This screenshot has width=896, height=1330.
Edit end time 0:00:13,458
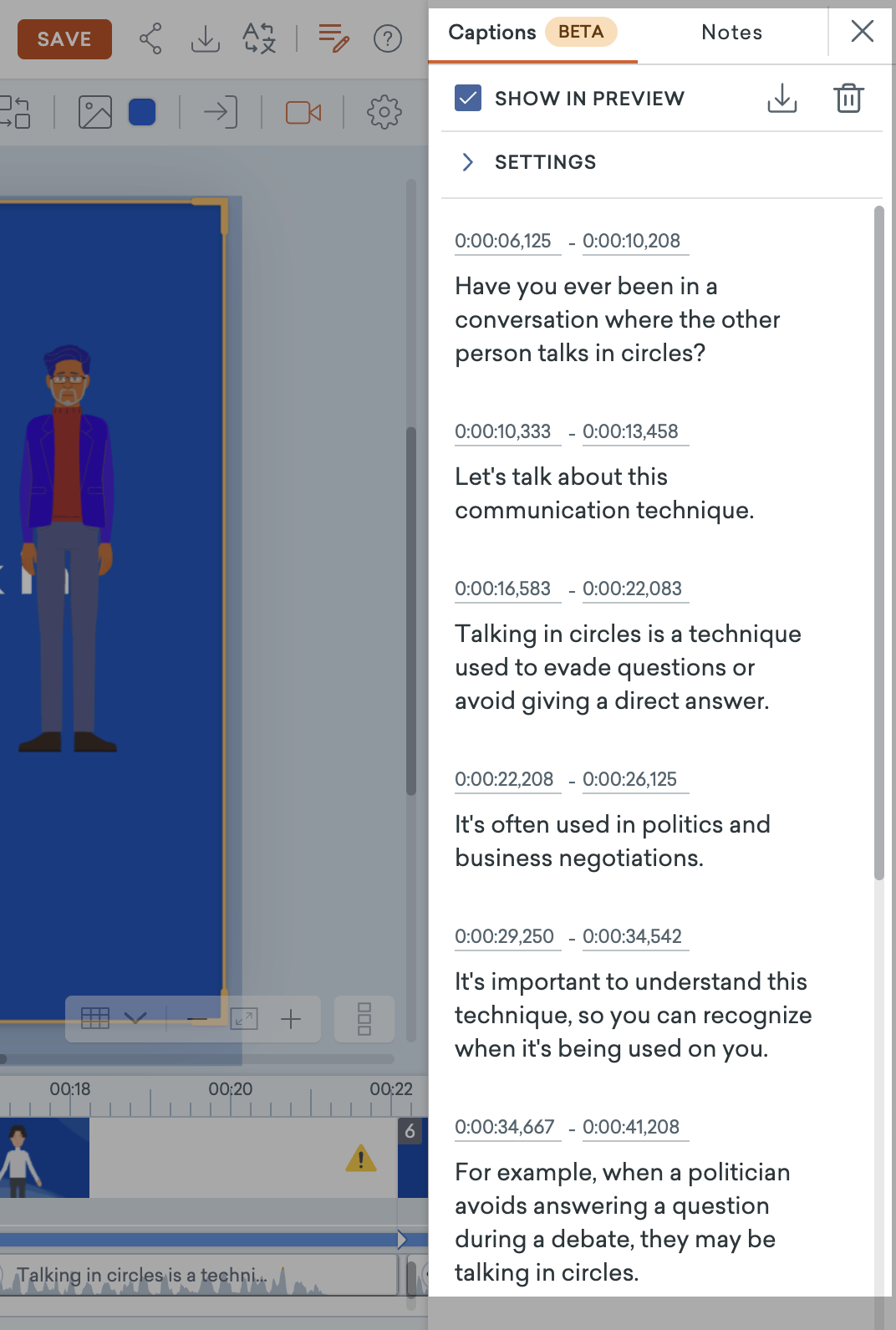point(631,432)
